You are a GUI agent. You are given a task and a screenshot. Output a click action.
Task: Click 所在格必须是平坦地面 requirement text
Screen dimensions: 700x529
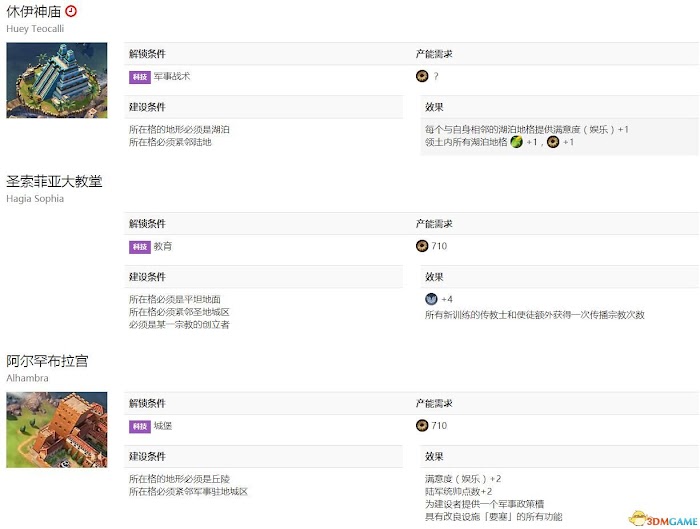click(175, 299)
